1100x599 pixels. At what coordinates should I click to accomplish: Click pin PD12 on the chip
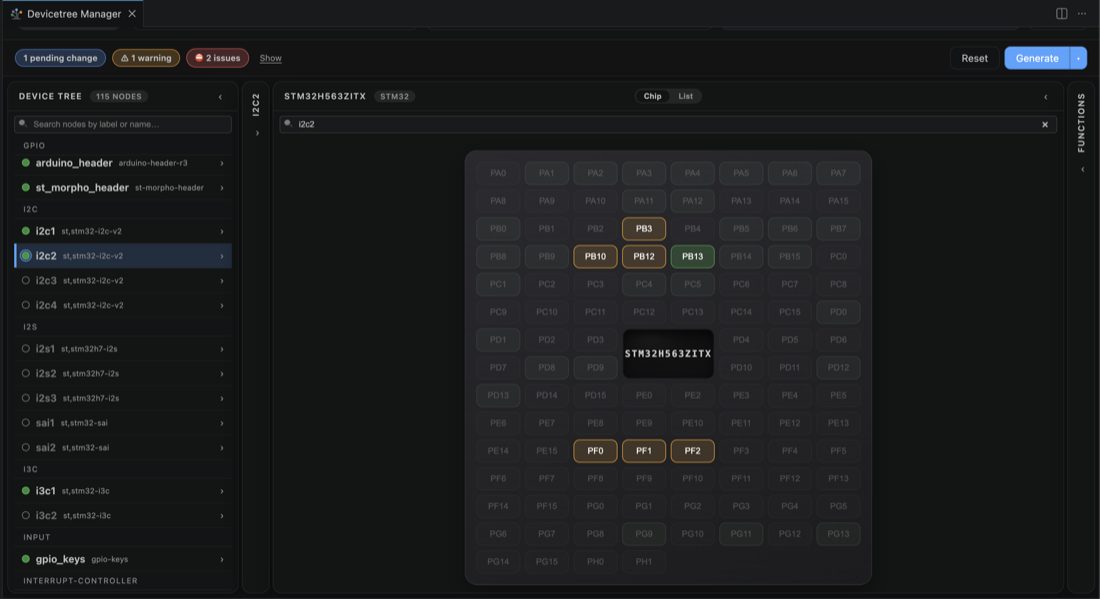tap(838, 368)
